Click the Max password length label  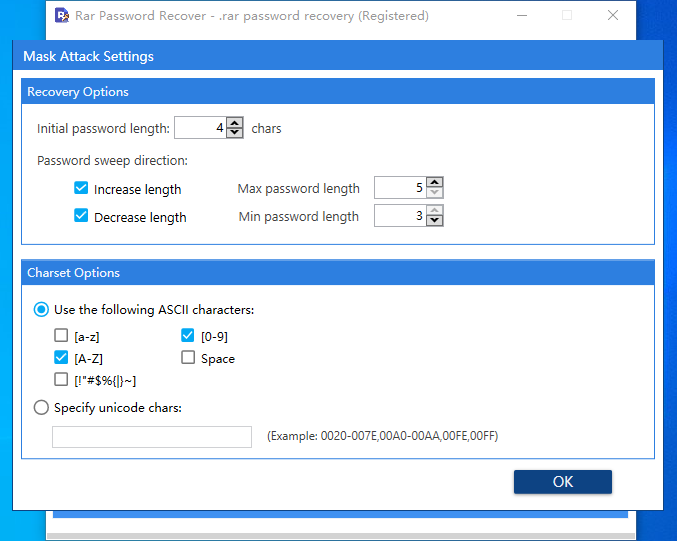[x=298, y=189]
